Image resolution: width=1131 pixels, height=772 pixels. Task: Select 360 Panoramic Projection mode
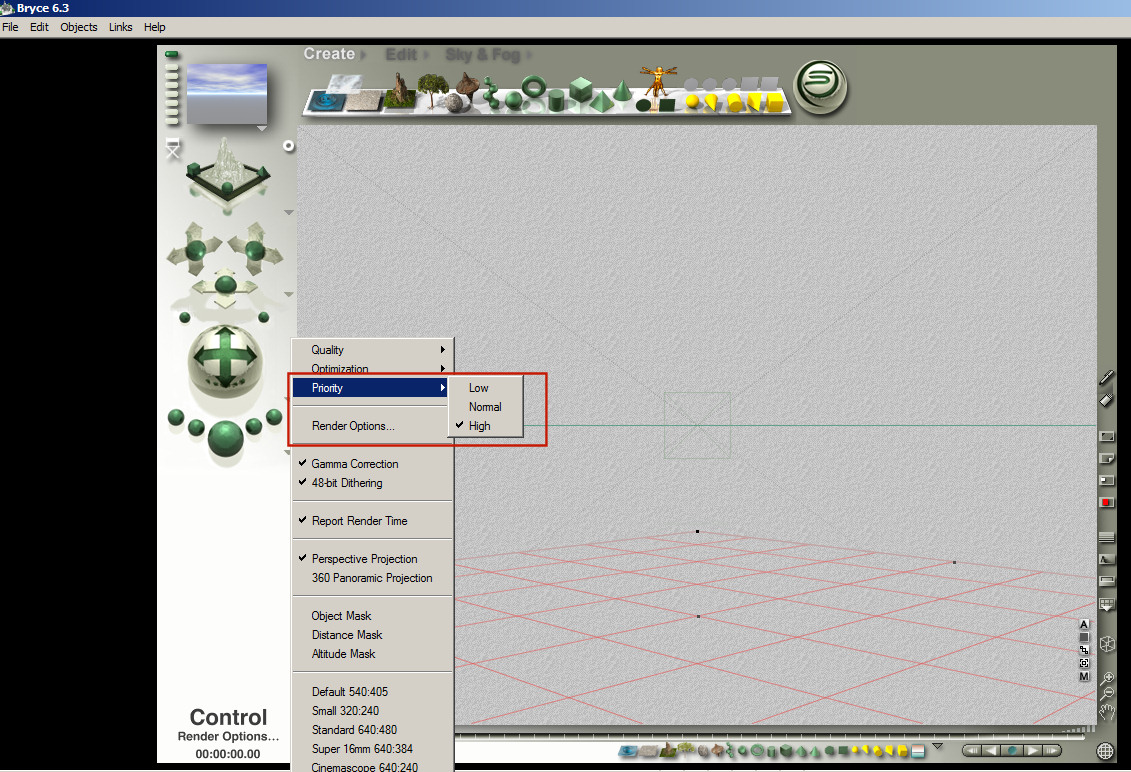(372, 578)
